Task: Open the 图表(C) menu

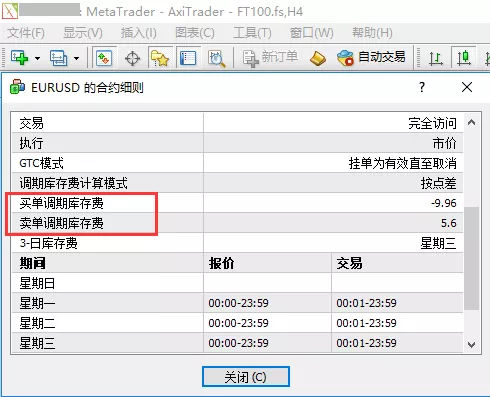Action: click(195, 33)
